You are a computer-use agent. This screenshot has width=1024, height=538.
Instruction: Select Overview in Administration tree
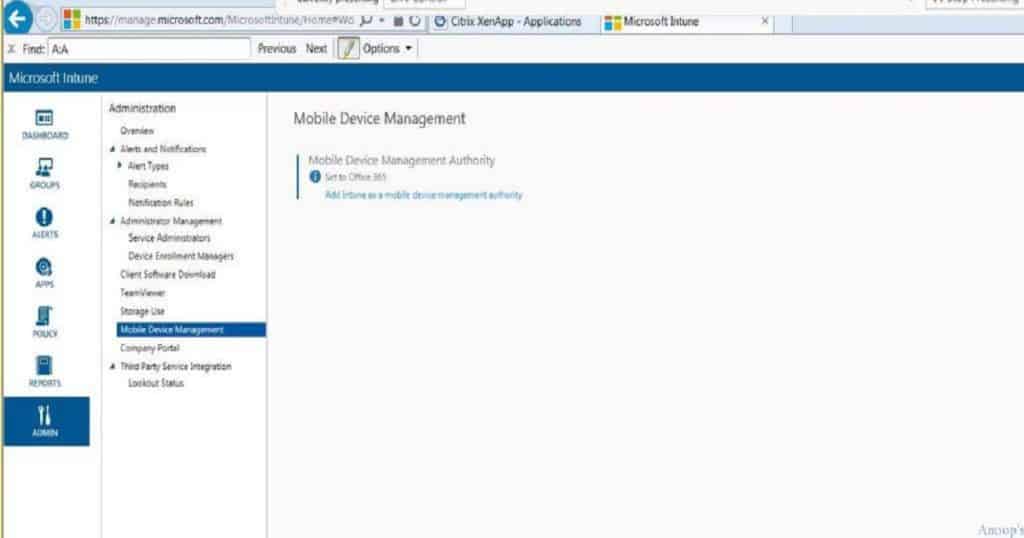(137, 131)
